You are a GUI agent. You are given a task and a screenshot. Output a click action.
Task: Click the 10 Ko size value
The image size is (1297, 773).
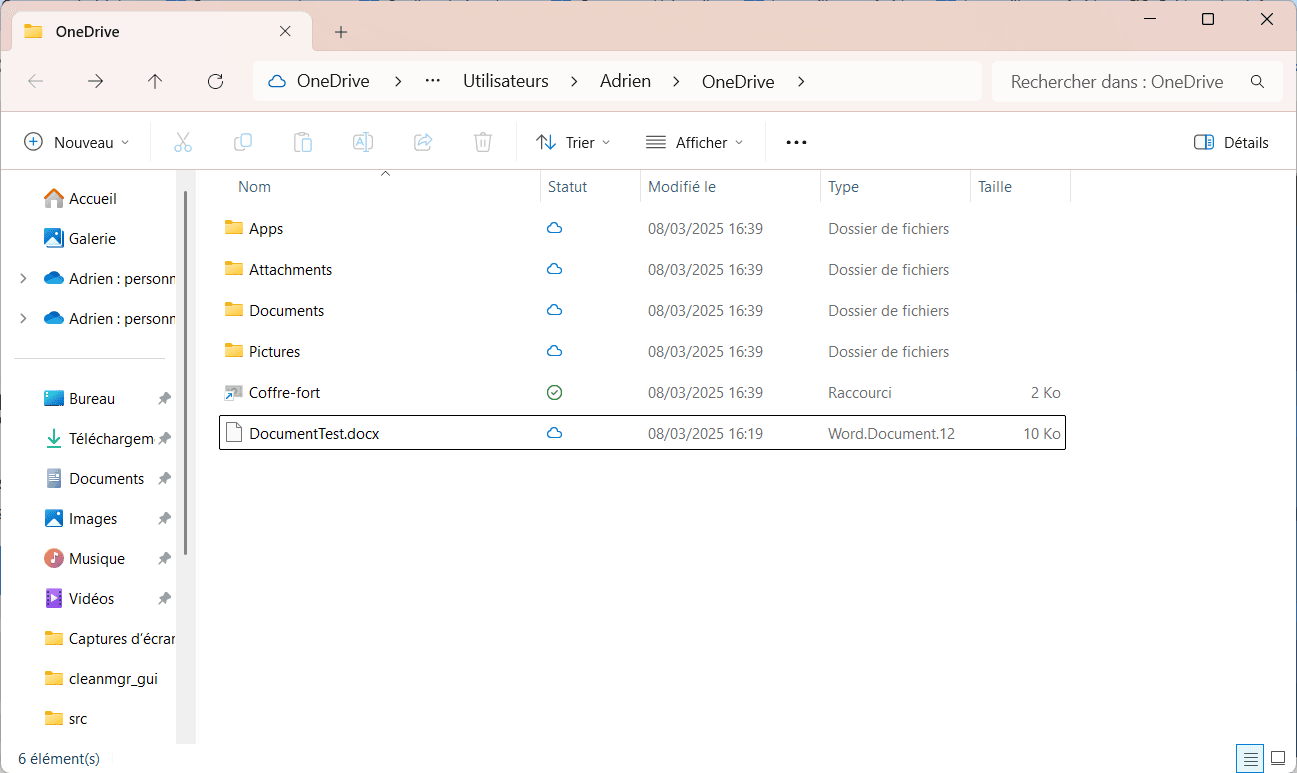pyautogui.click(x=1042, y=433)
